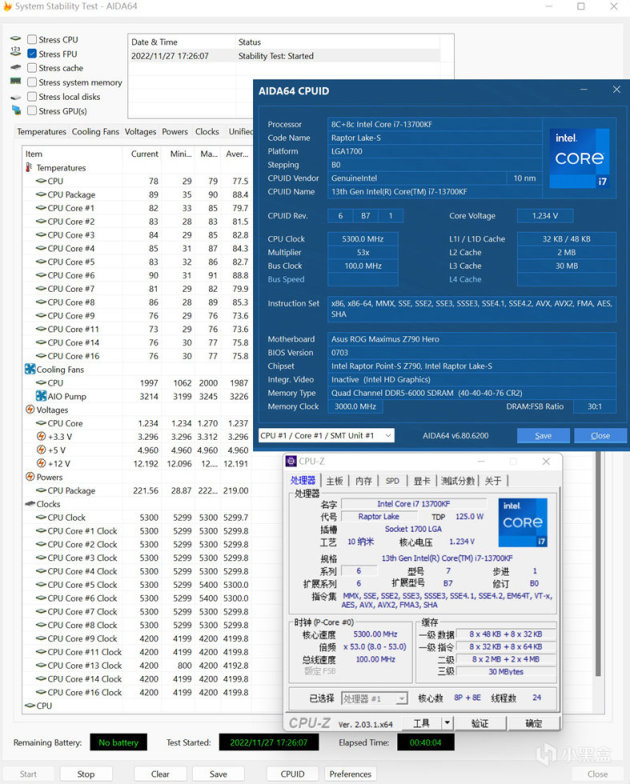Click the Preferences button
Viewport: 630px width, 784px height.
click(x=350, y=774)
